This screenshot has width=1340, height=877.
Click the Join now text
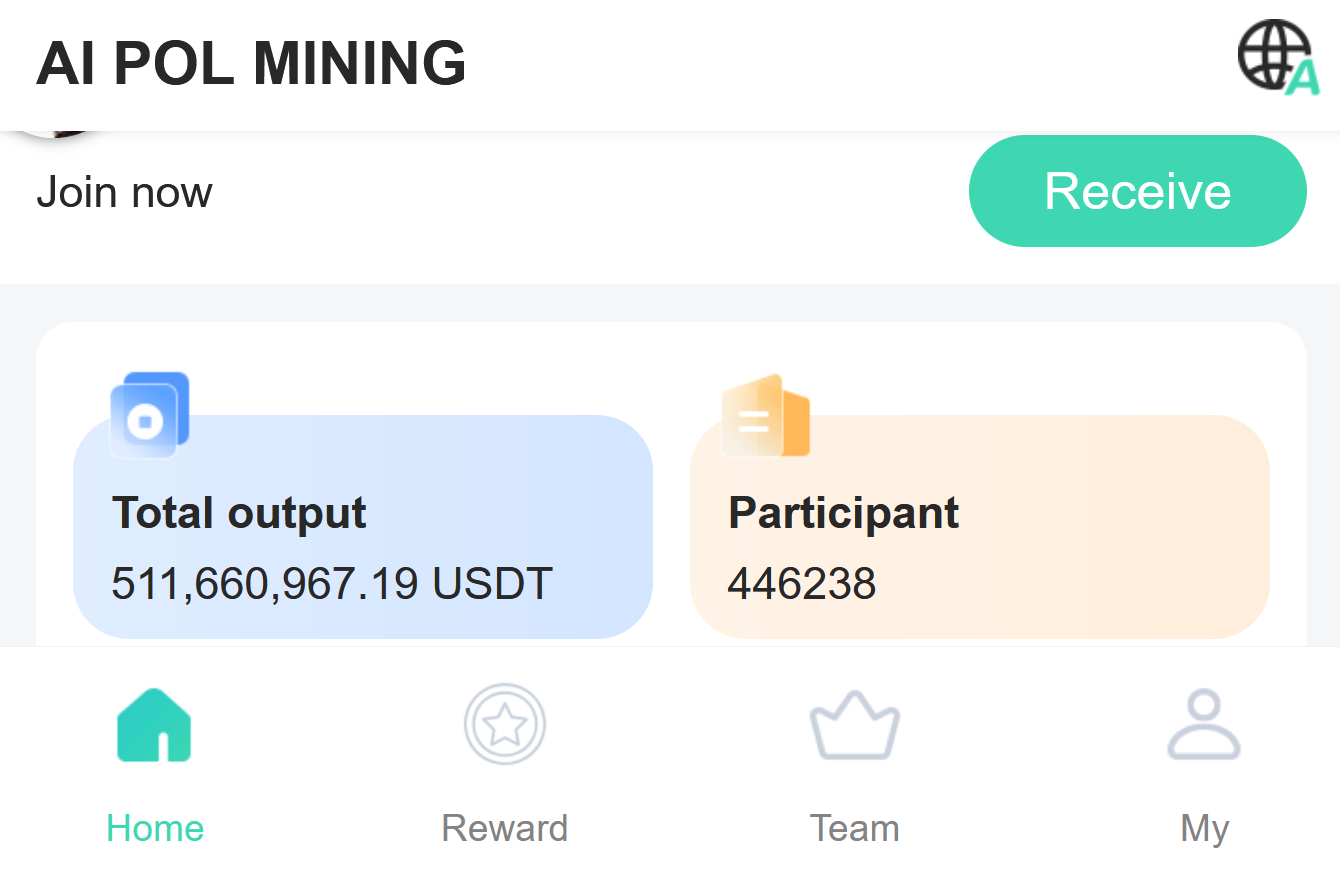click(x=124, y=192)
